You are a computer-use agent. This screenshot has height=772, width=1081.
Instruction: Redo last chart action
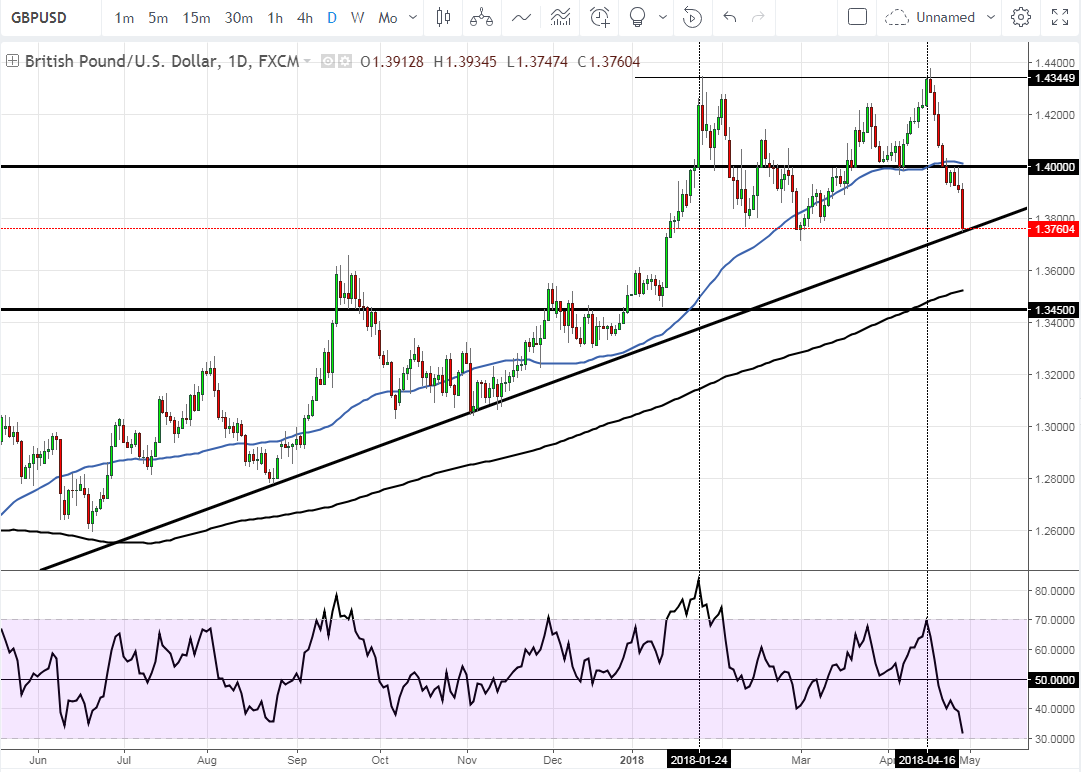[758, 17]
